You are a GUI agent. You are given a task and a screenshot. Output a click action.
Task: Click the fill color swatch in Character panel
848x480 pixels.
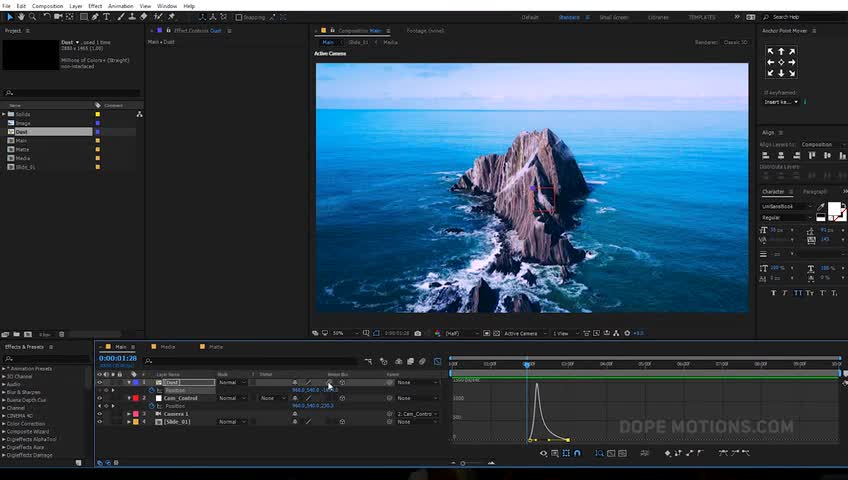(x=834, y=210)
